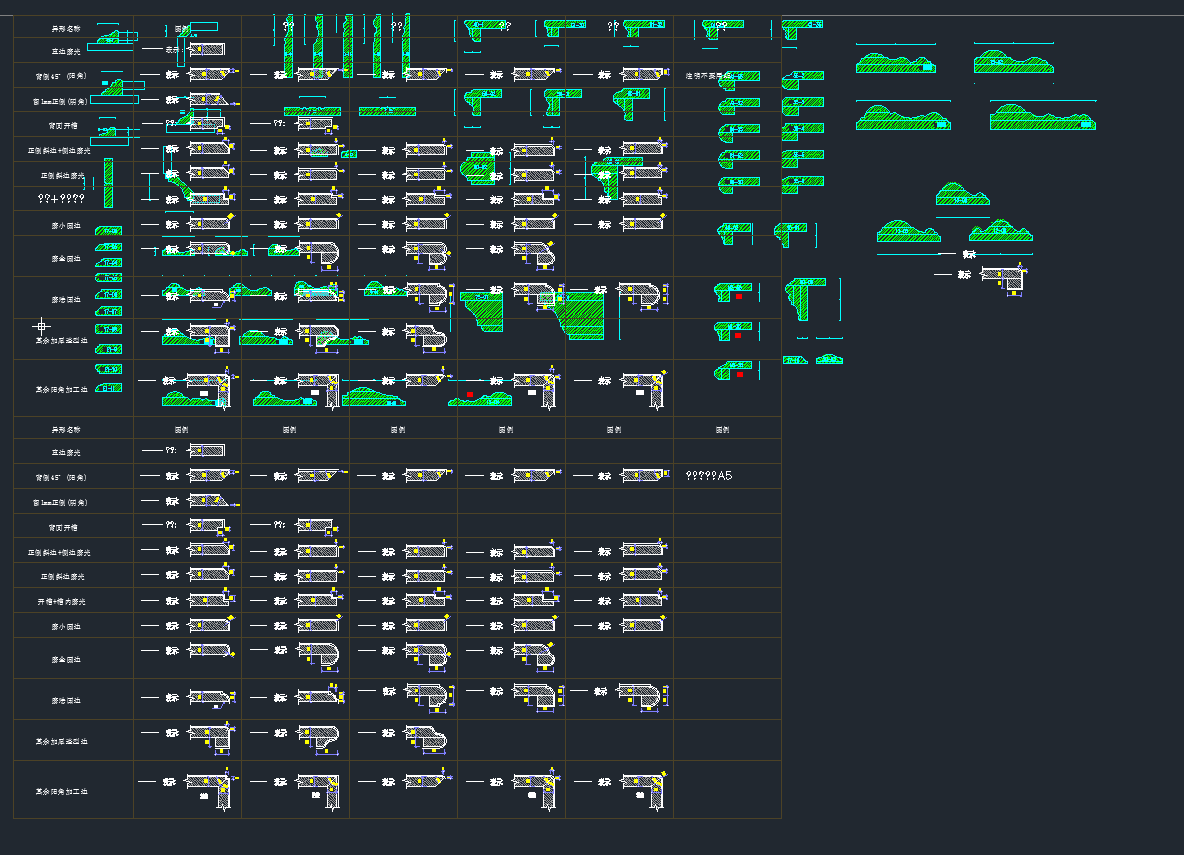Screen dimensions: 1184x855
Task: Select the top-right green wave profile outside the table
Action: pos(1013,62)
